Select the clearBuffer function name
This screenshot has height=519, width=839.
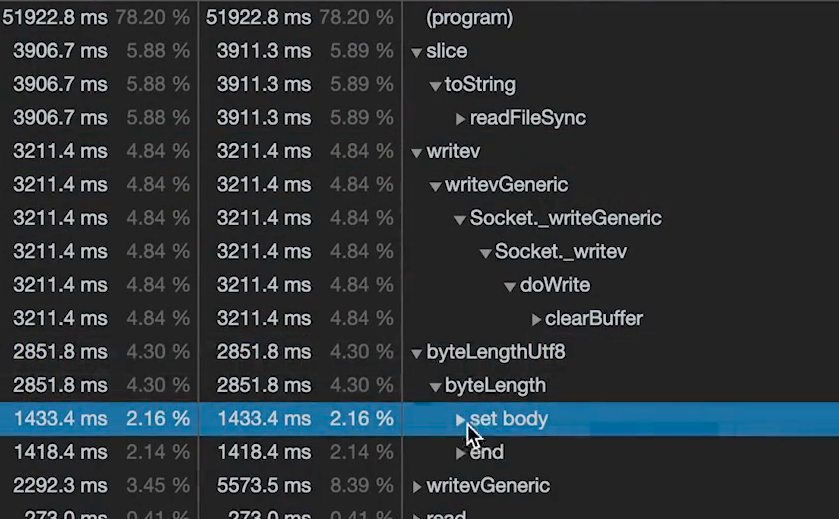pyautogui.click(x=593, y=319)
